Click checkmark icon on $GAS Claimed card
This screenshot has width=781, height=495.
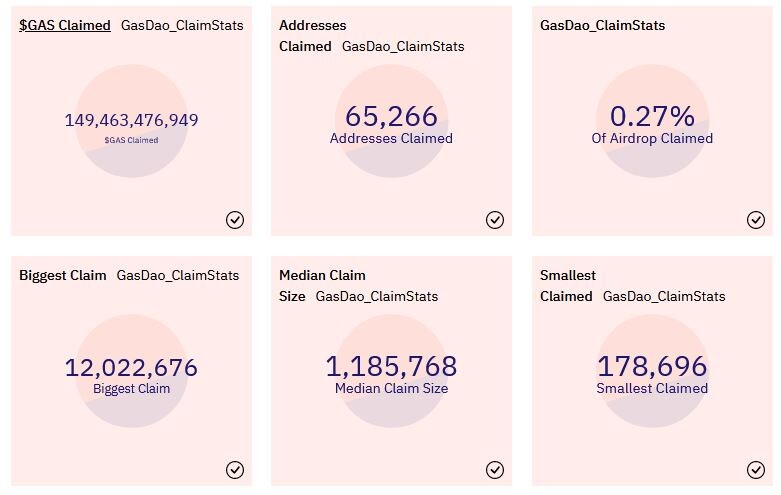coord(235,220)
